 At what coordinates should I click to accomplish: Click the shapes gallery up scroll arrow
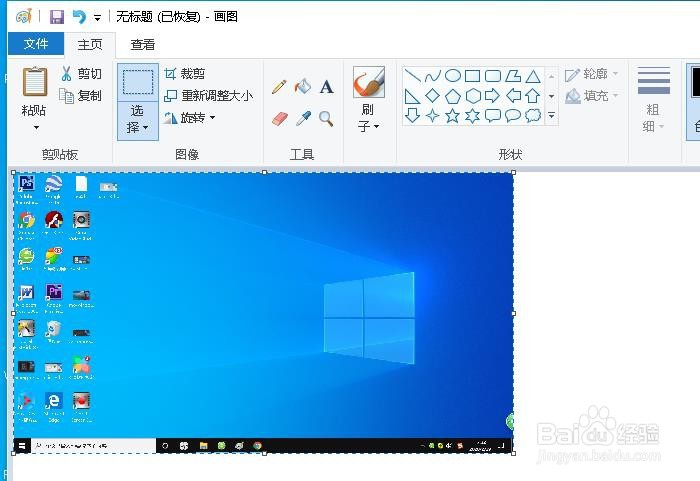(x=551, y=76)
